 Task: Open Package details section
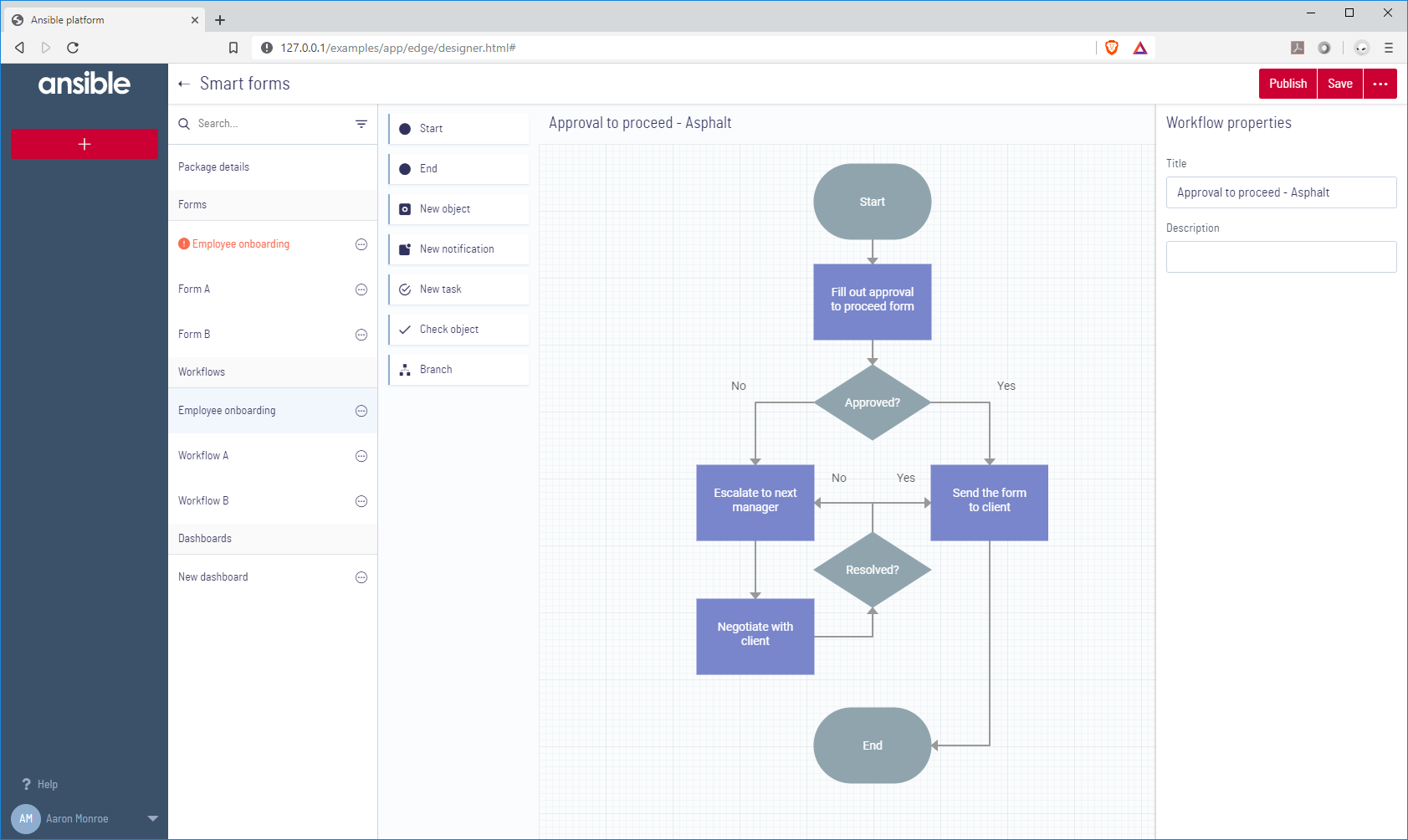(x=273, y=167)
